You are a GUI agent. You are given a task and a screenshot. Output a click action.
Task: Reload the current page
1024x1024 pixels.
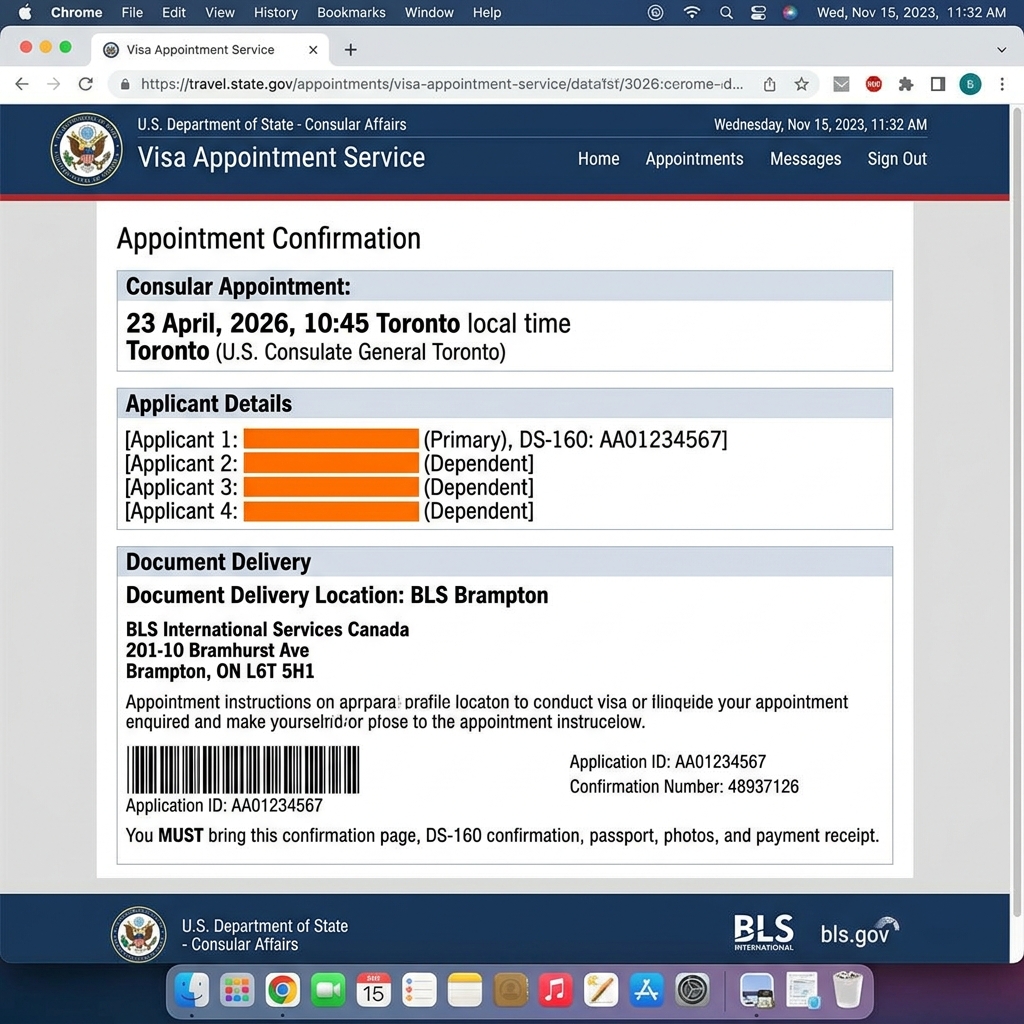[86, 84]
